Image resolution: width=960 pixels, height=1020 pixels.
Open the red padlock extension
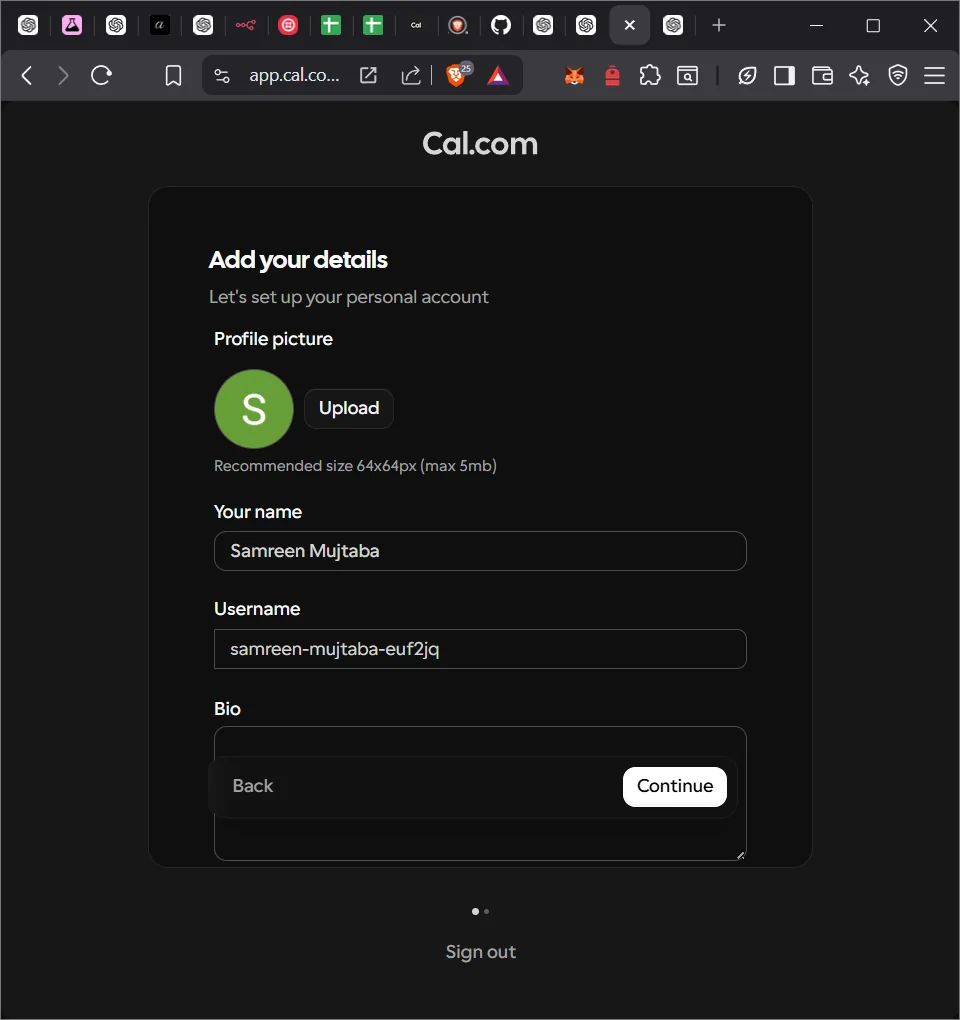pos(612,76)
